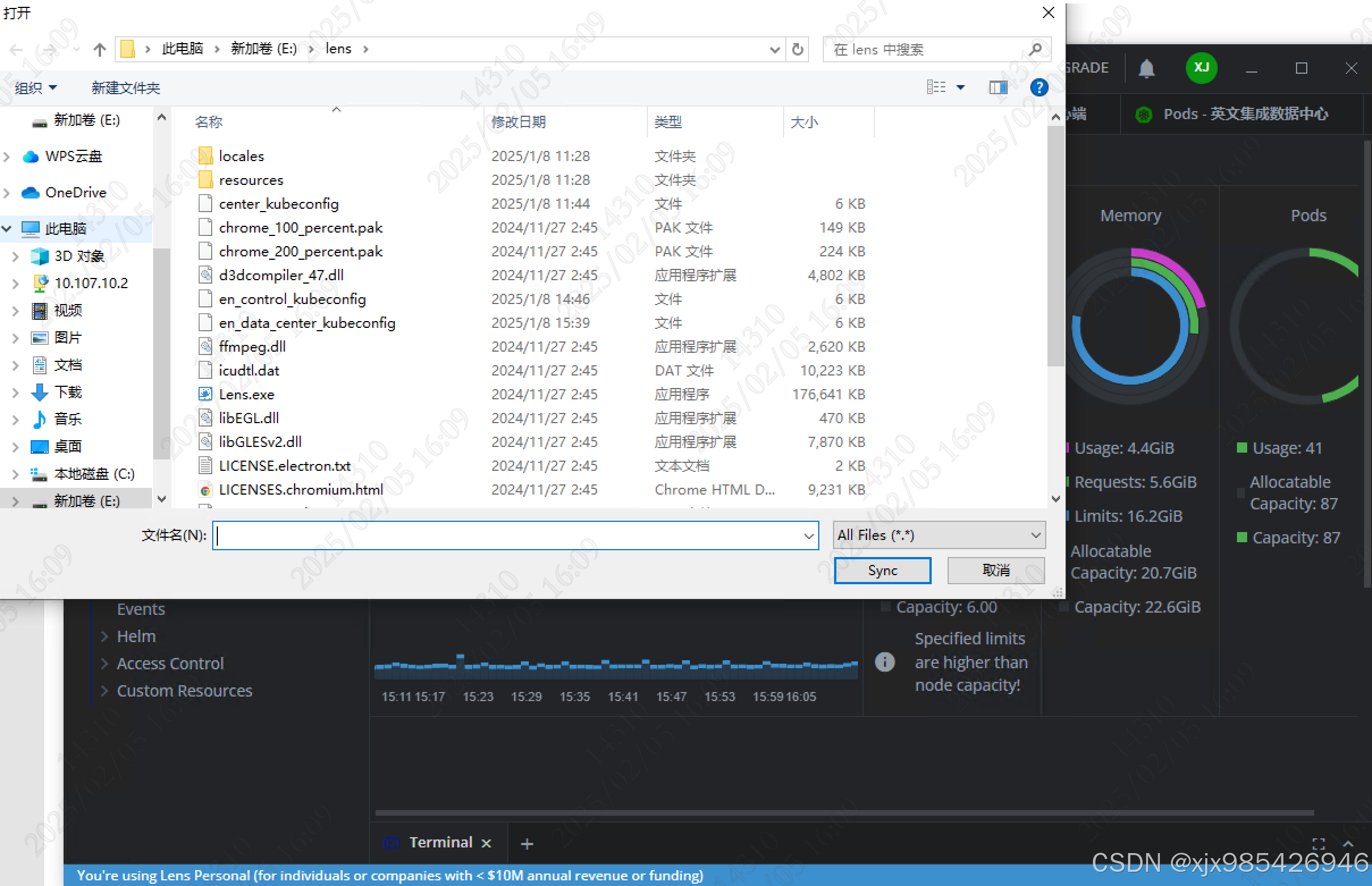Open the All Files type dropdown
The height and width of the screenshot is (886, 1372).
938,535
